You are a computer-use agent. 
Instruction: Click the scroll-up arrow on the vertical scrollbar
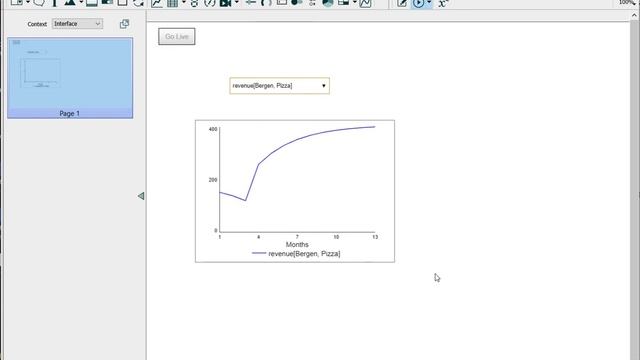[634, 16]
